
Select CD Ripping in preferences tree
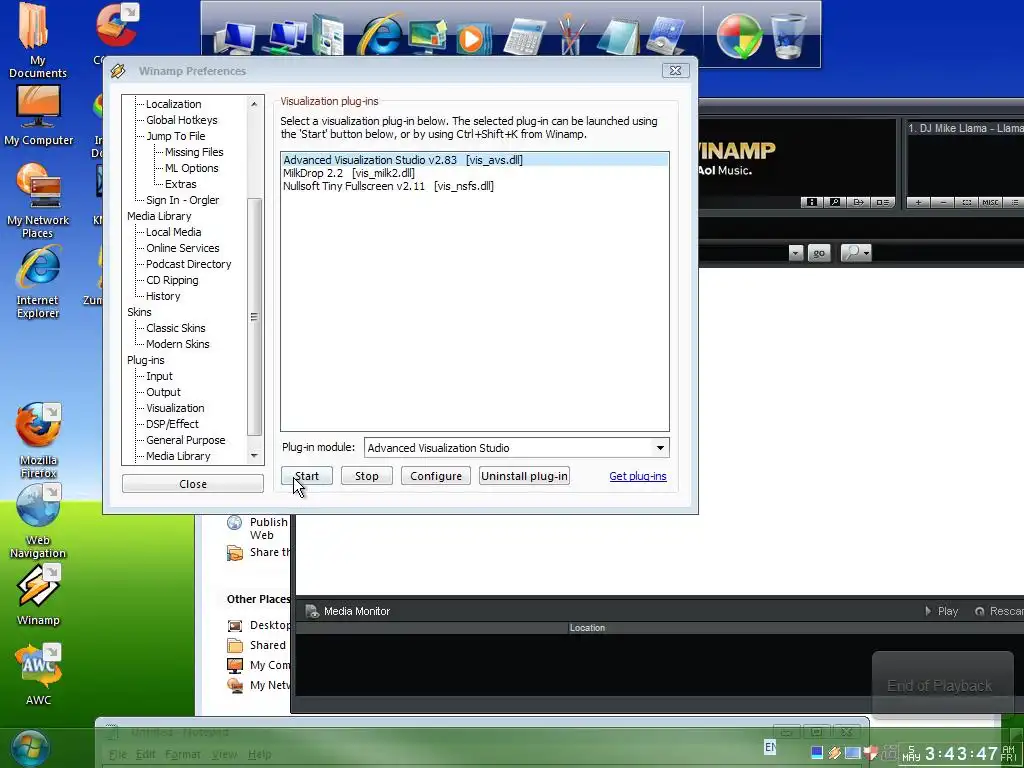(172, 280)
